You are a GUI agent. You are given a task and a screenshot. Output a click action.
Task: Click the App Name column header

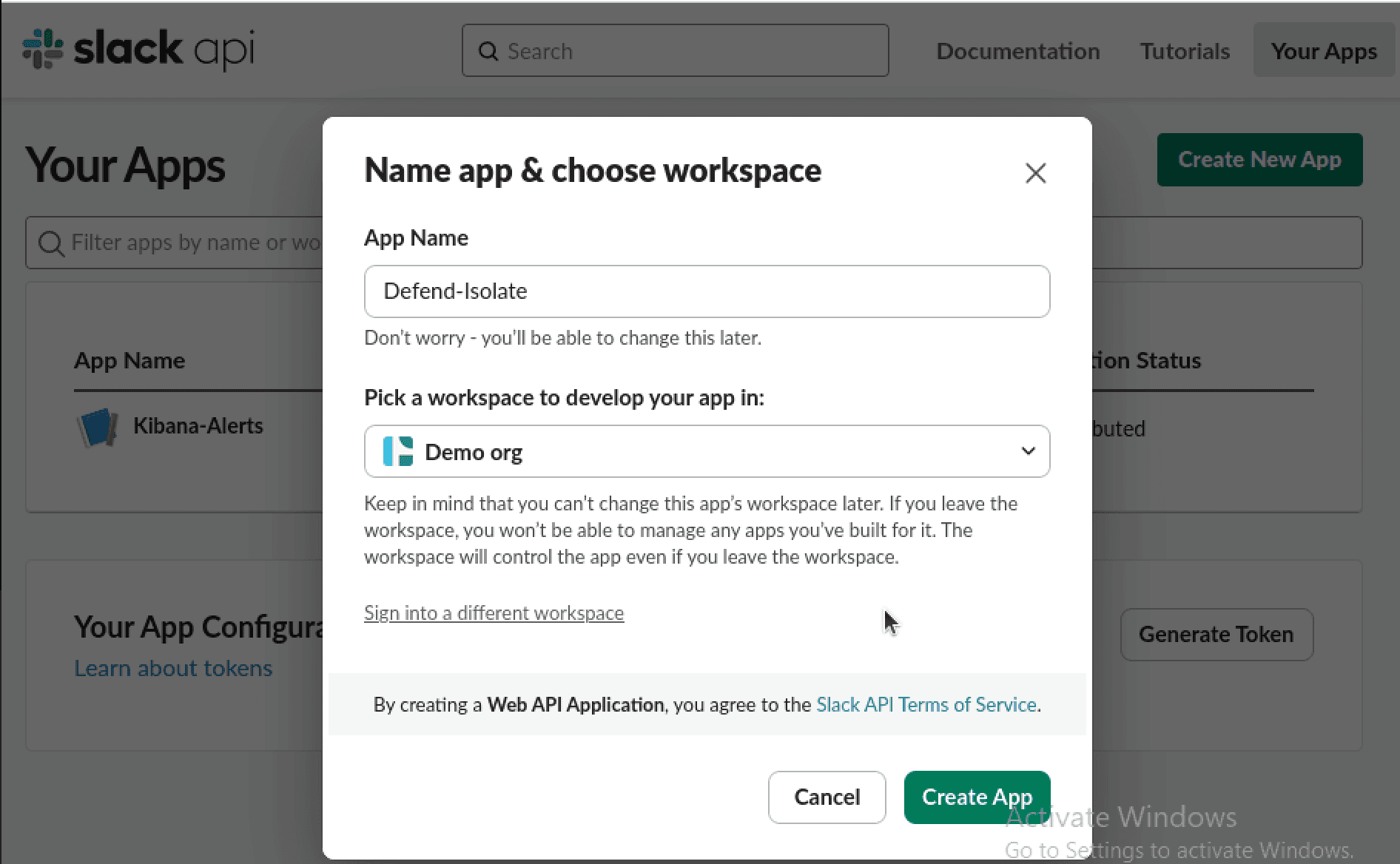129,360
